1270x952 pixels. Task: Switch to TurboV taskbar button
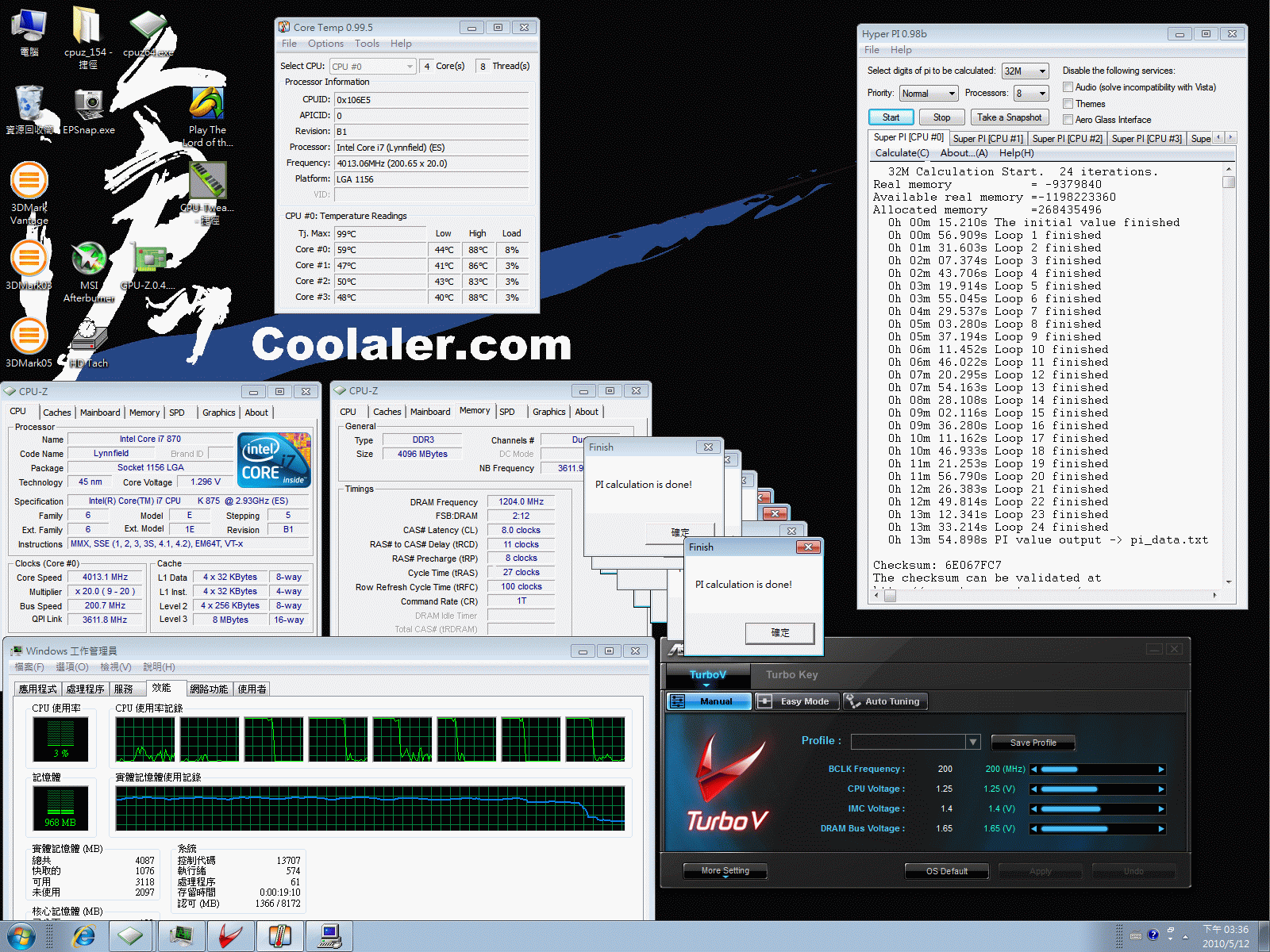[230, 937]
